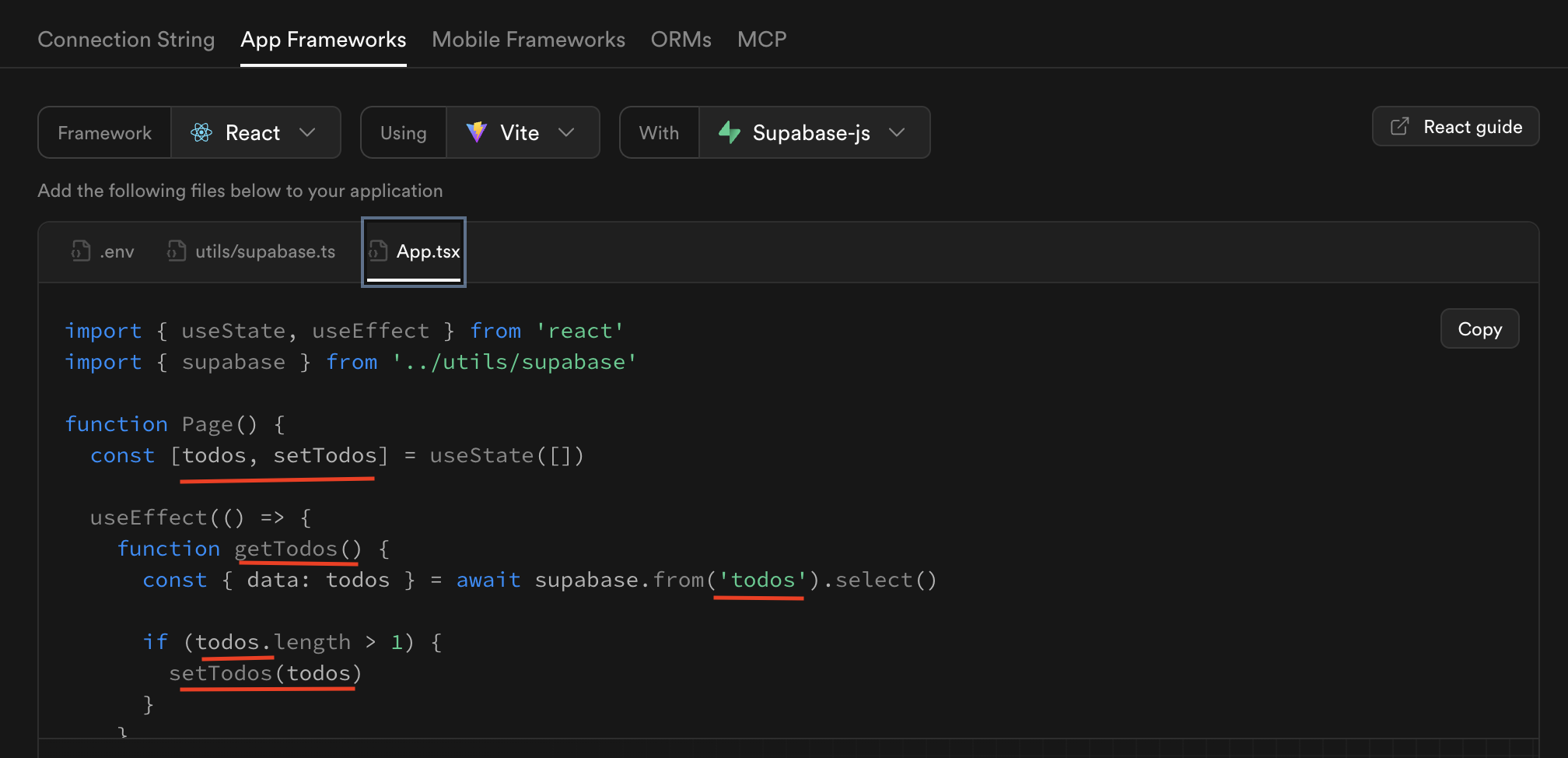Switch to the Connection String tab
The width and height of the screenshot is (1568, 758).
(x=126, y=39)
